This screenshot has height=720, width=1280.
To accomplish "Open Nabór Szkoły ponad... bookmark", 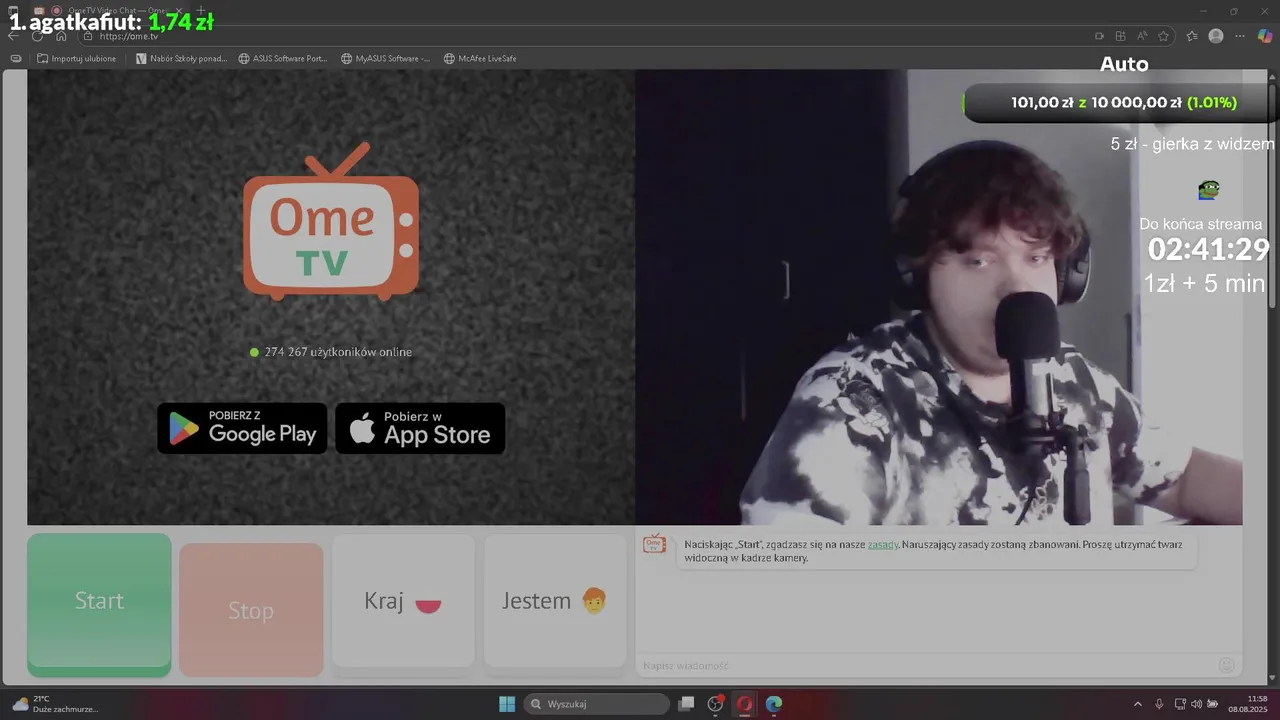I will pos(182,58).
